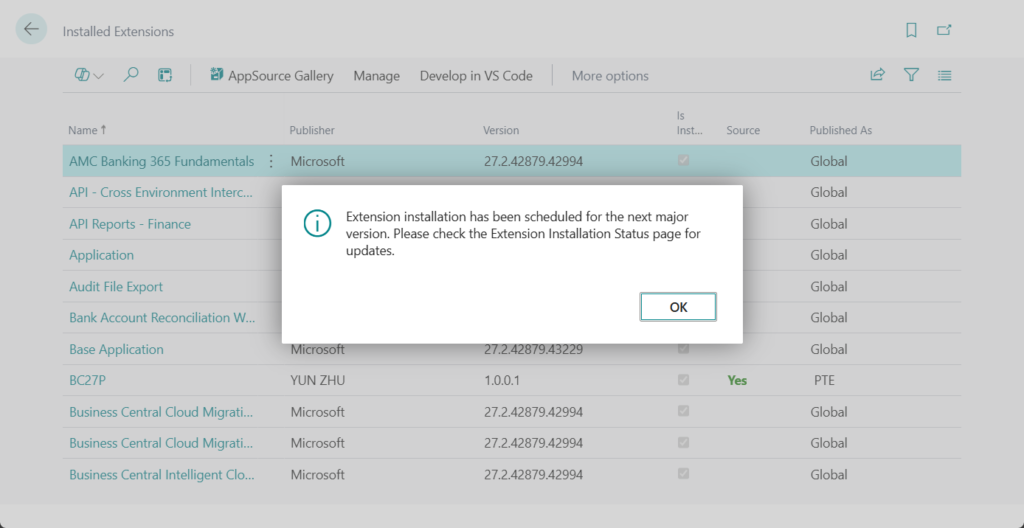1024x528 pixels.
Task: Open page in new window icon
Action: click(944, 31)
